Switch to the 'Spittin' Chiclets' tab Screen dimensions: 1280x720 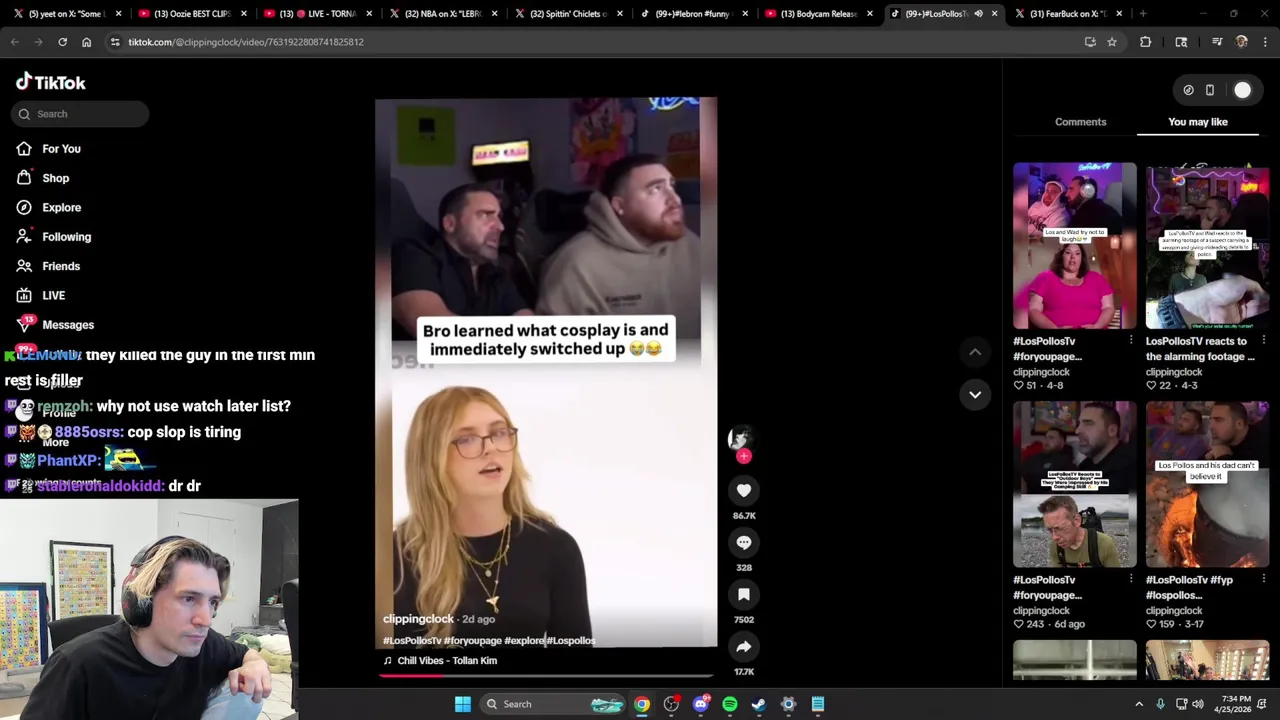(567, 14)
